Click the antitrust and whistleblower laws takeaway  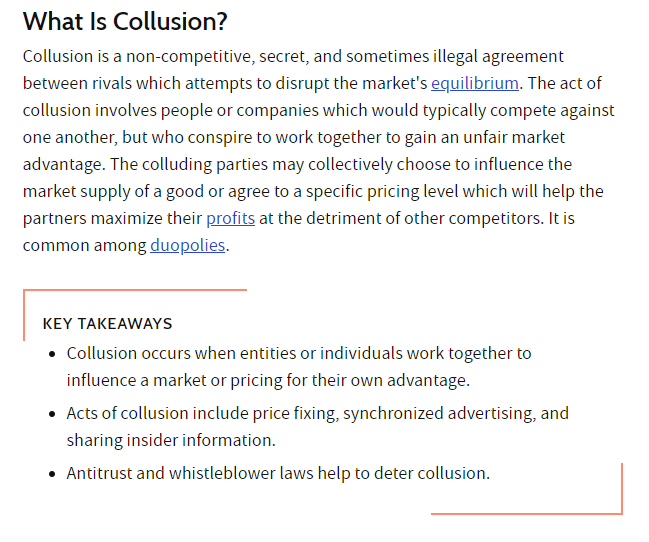point(278,473)
